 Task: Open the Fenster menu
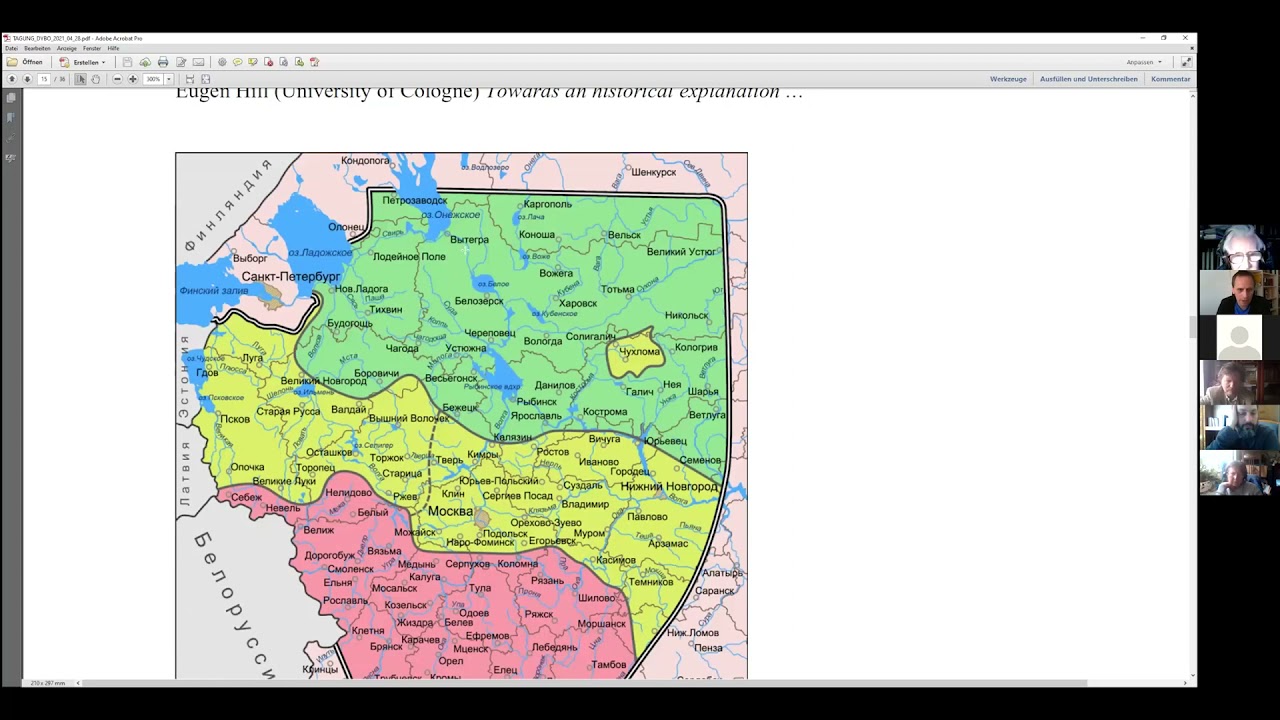[92, 48]
